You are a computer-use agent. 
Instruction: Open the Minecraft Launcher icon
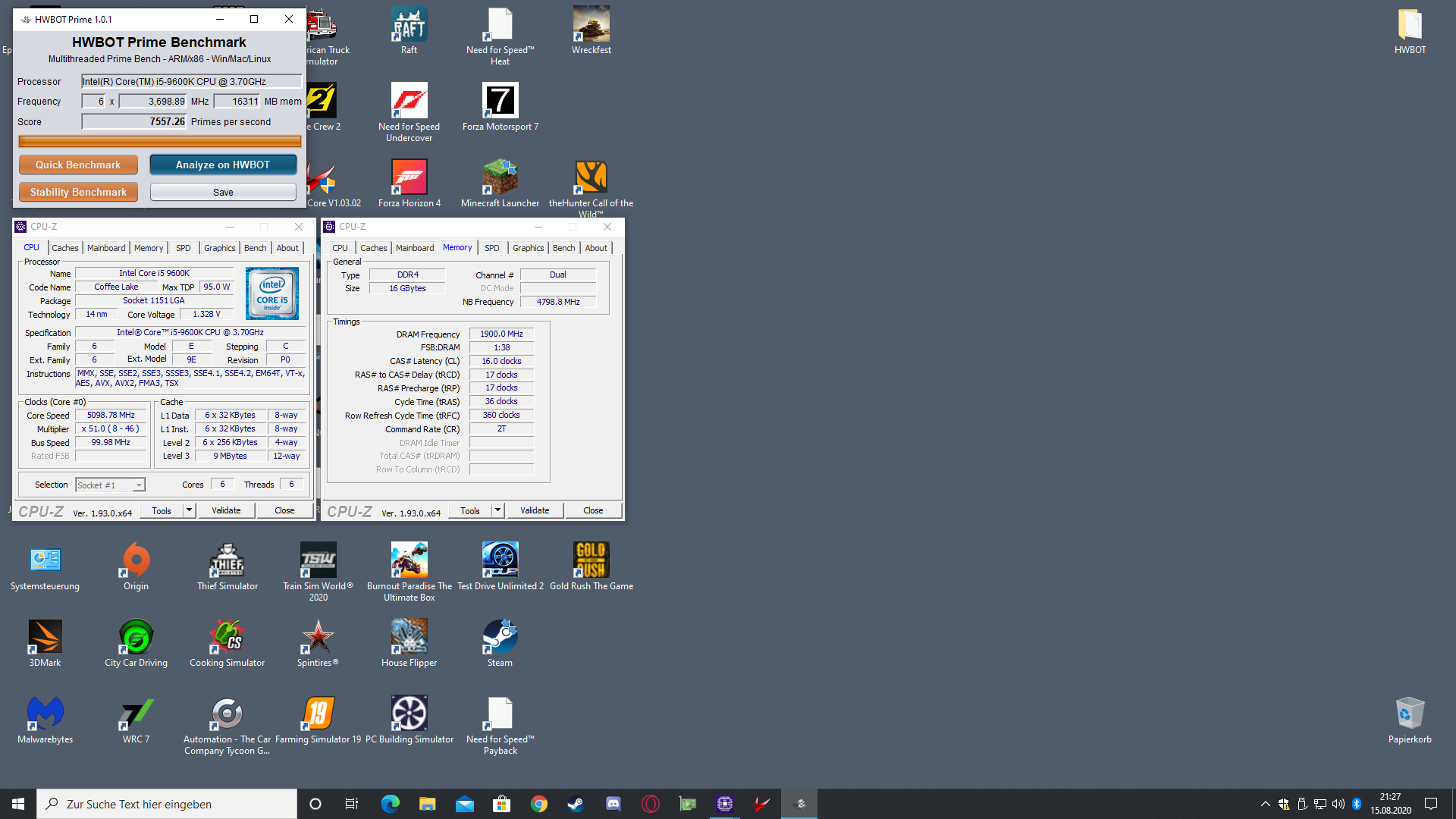tap(500, 184)
